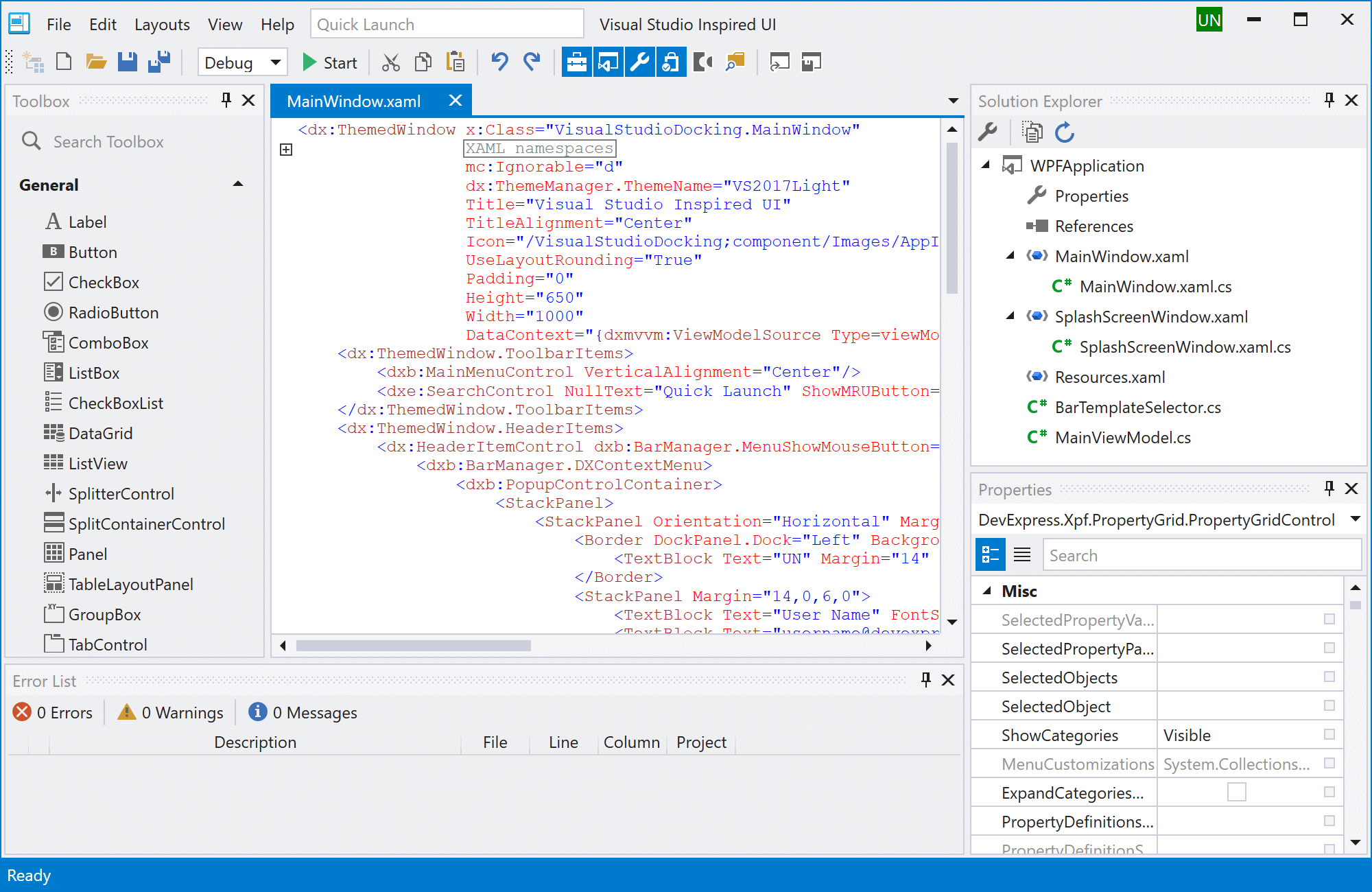Toggle the Toolbox panel toolbar button
The height and width of the screenshot is (892, 1372).
576,62
